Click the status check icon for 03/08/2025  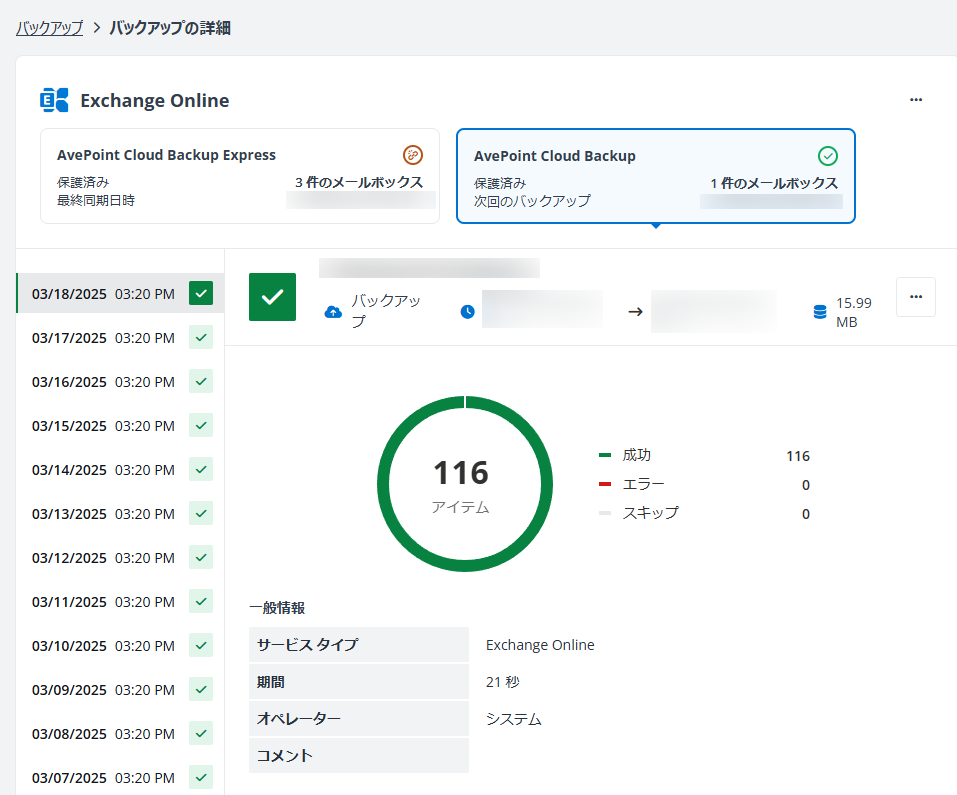pos(201,733)
